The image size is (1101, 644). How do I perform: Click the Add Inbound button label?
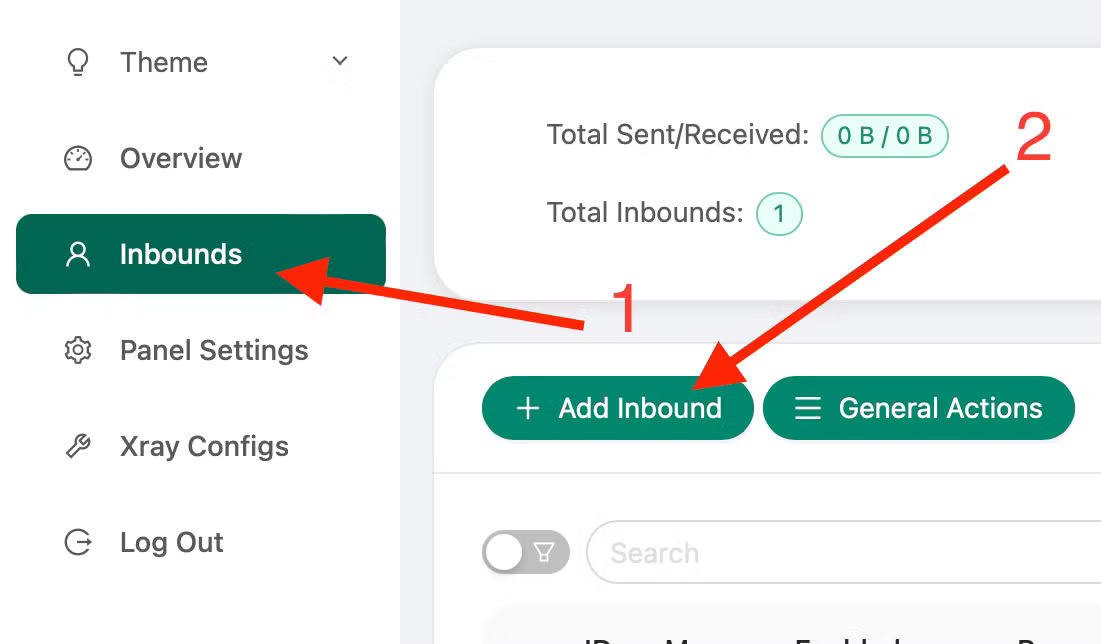point(640,408)
